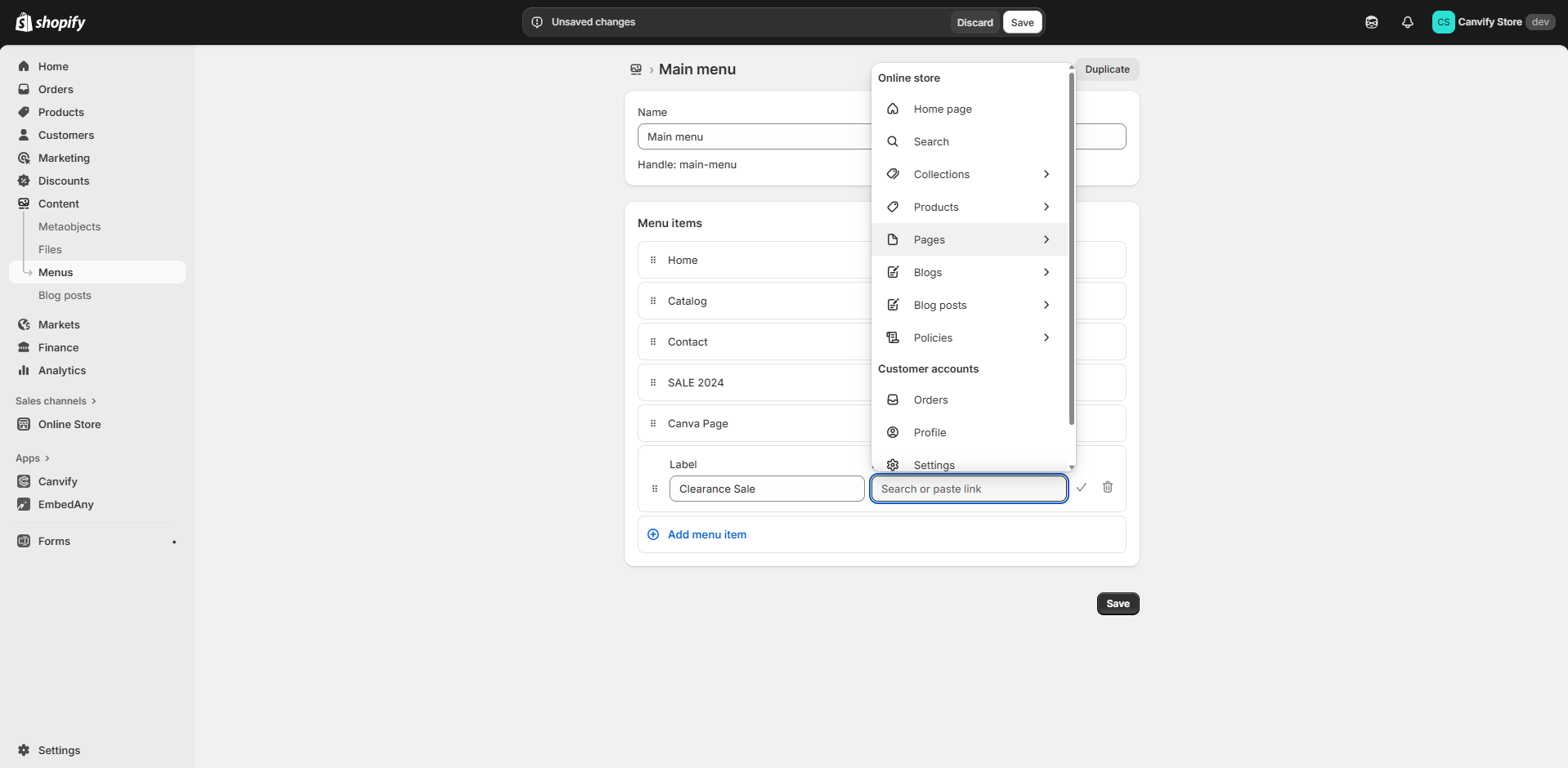Open the admin apps icon beside the bell
Screen dimensions: 1568x768
[1372, 22]
